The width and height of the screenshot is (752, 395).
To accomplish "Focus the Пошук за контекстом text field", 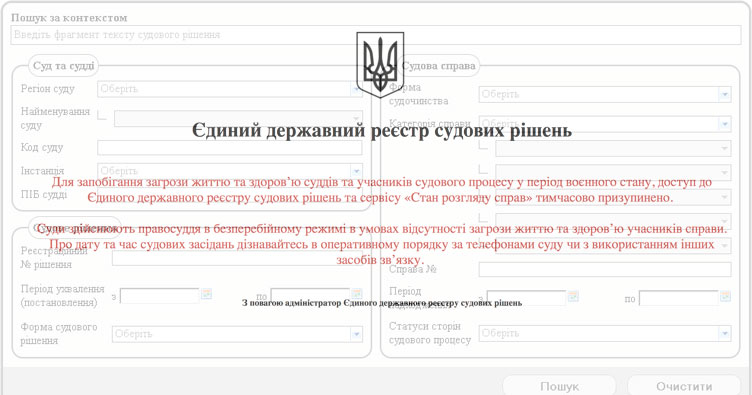I will point(376,35).
